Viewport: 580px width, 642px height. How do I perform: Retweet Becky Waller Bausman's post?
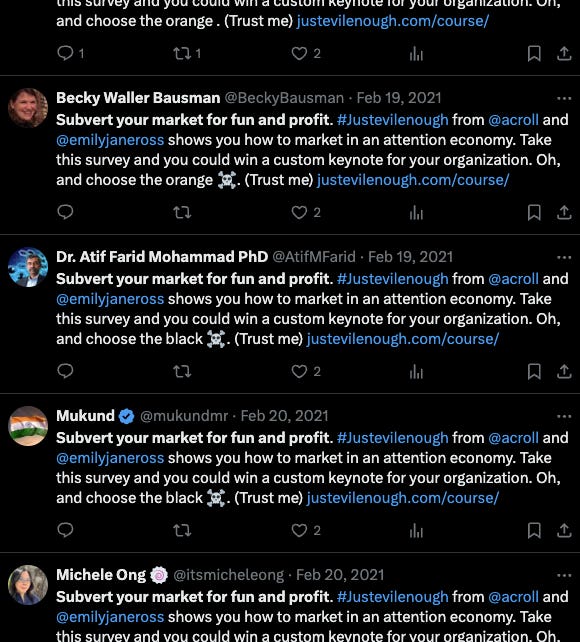[x=182, y=212]
